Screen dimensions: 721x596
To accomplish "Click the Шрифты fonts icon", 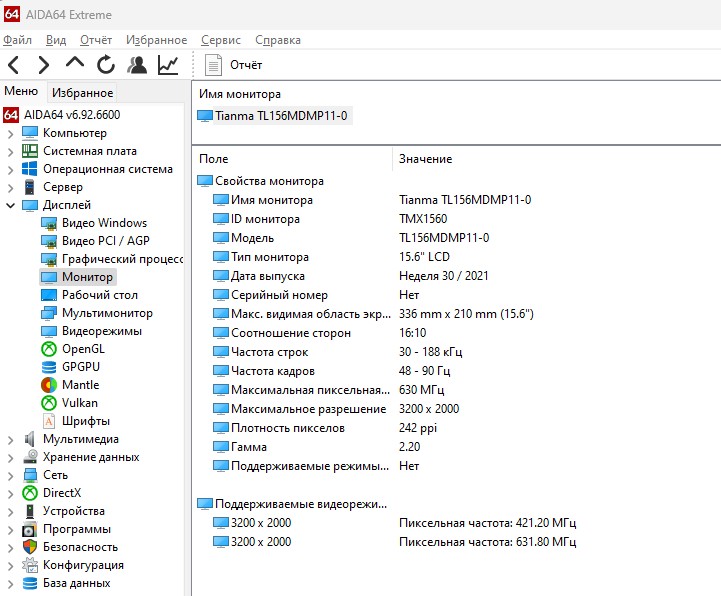I will pyautogui.click(x=49, y=421).
